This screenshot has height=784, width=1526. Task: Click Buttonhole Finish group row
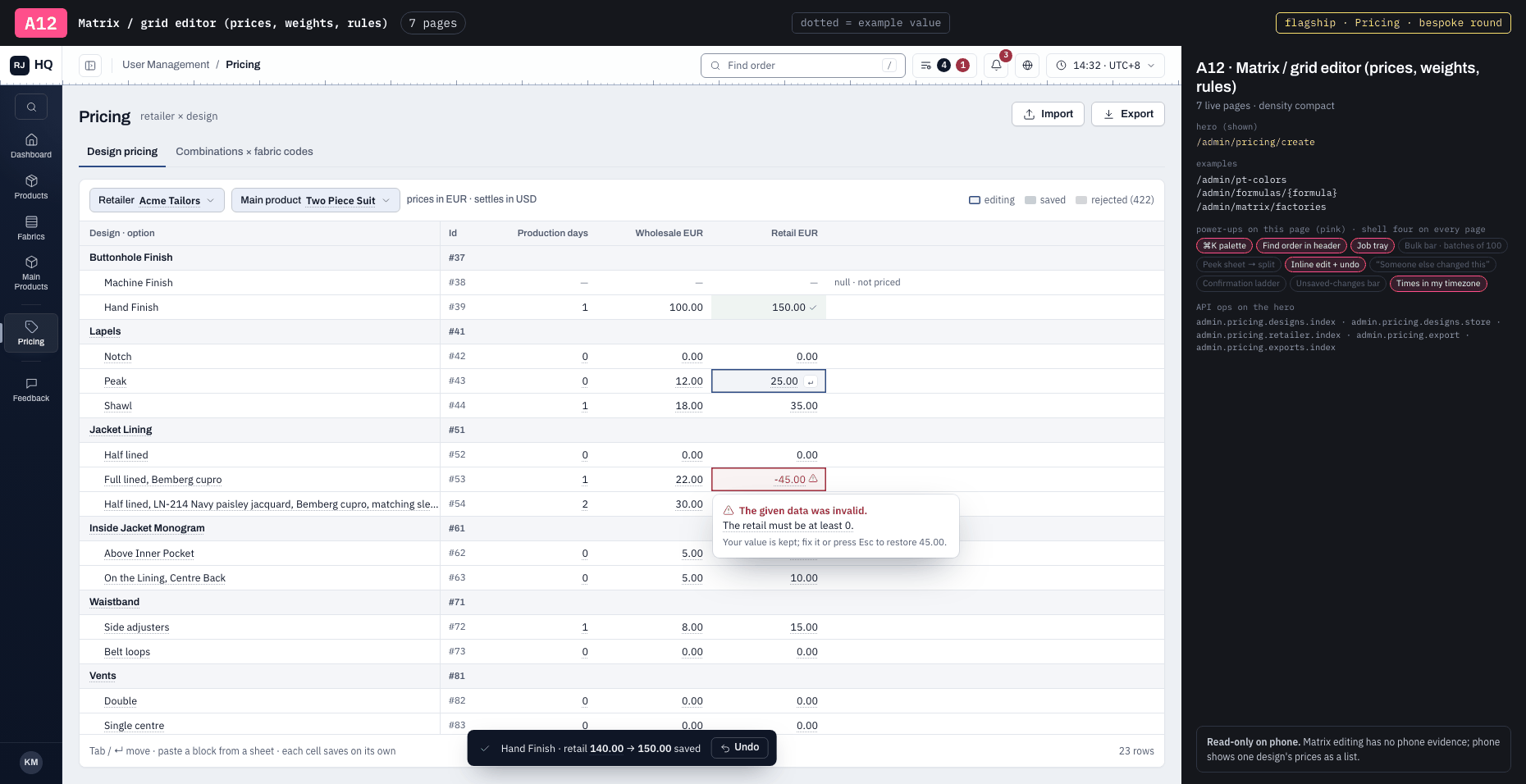point(621,258)
